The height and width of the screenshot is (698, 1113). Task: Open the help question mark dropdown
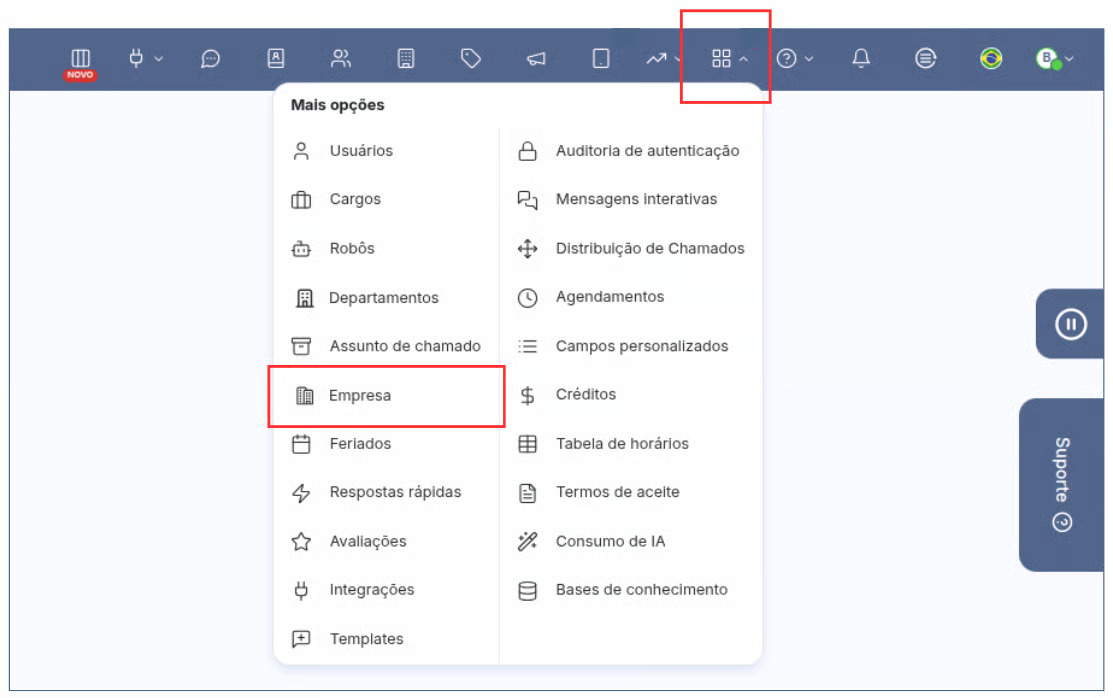click(794, 59)
